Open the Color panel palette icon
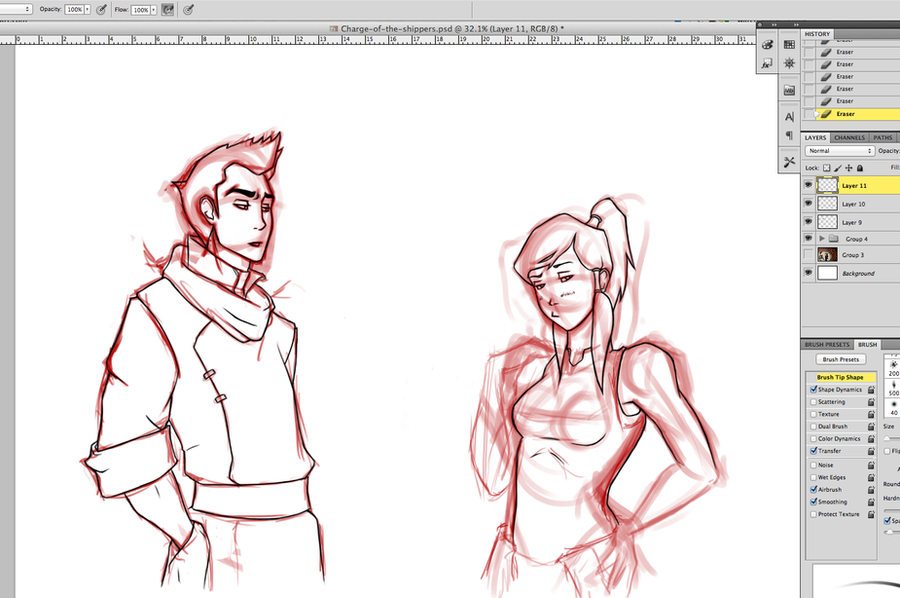 click(x=767, y=45)
